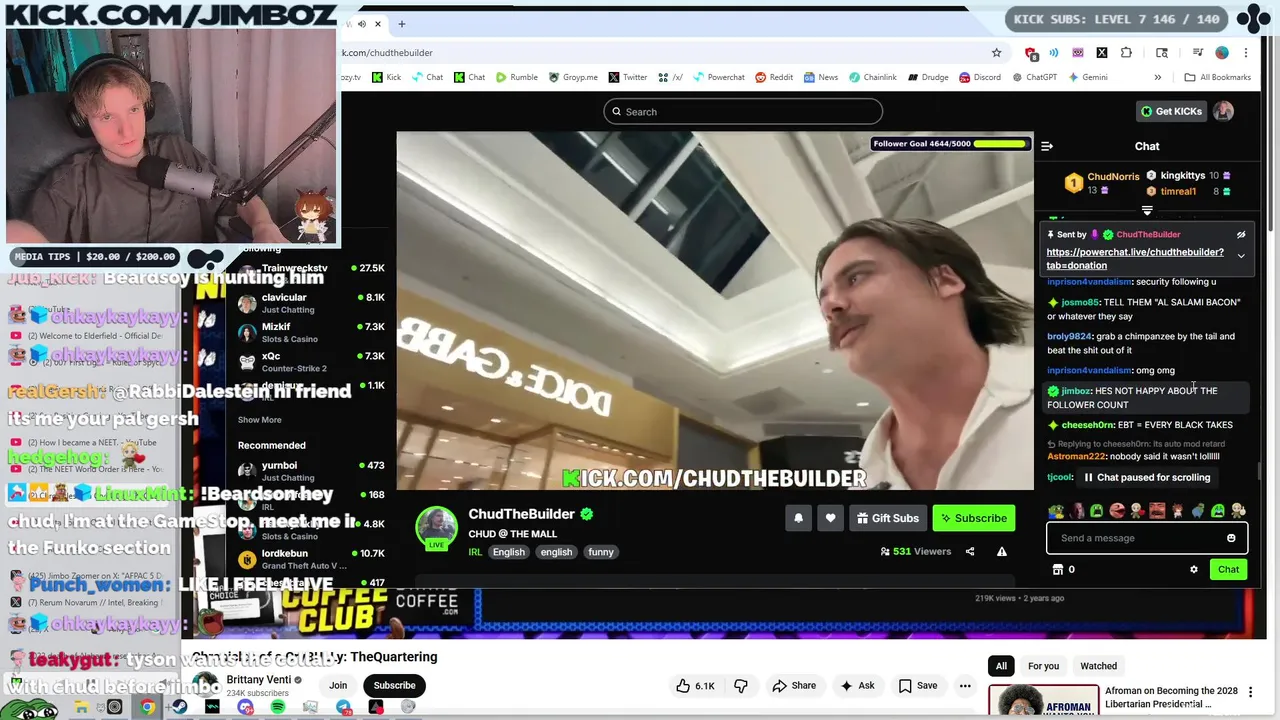The width and height of the screenshot is (1280, 720).
Task: Click the YouTube Share button
Action: pos(794,686)
